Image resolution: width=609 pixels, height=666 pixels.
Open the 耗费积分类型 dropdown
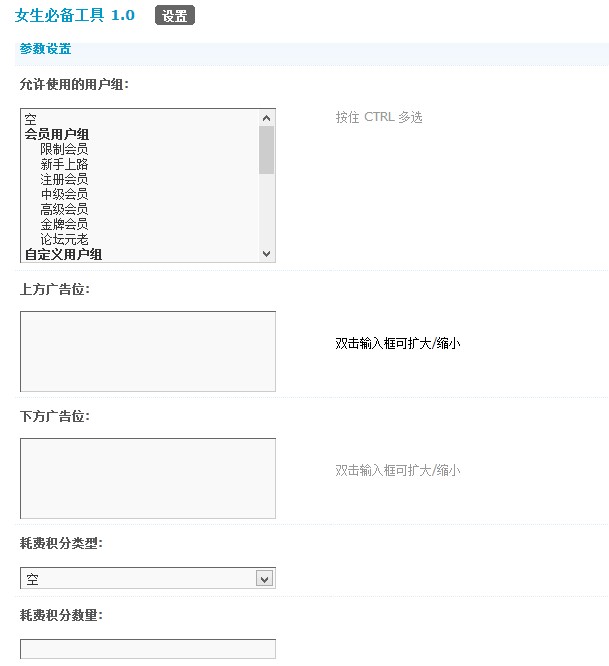(148, 578)
